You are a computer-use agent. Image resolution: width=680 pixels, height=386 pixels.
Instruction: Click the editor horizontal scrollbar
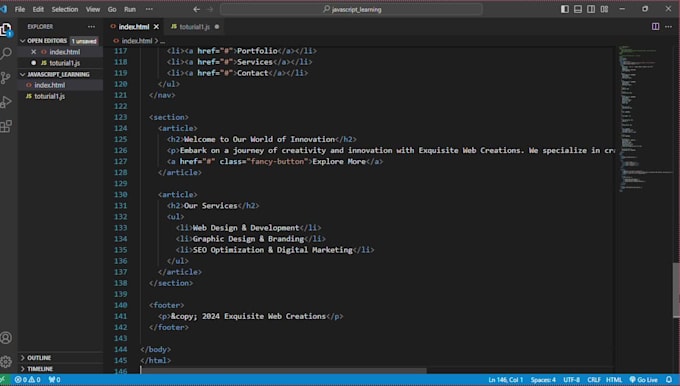tap(283, 371)
